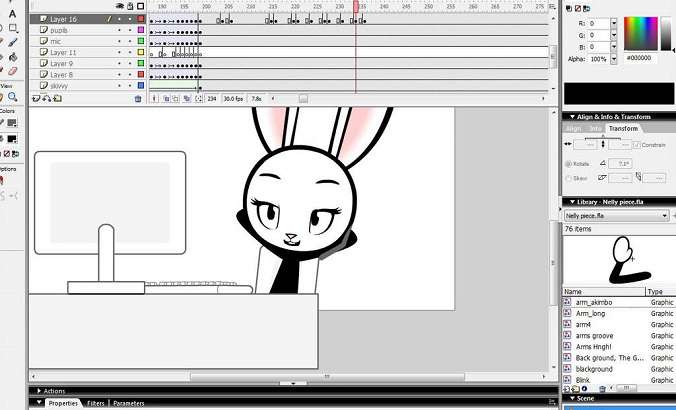Click library Properties info icon
Screen dimensions: 676x410
584,389
